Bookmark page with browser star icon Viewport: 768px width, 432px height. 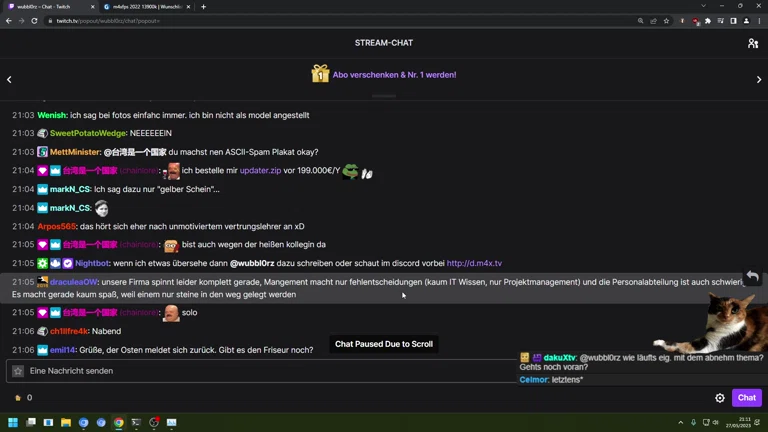(666, 21)
